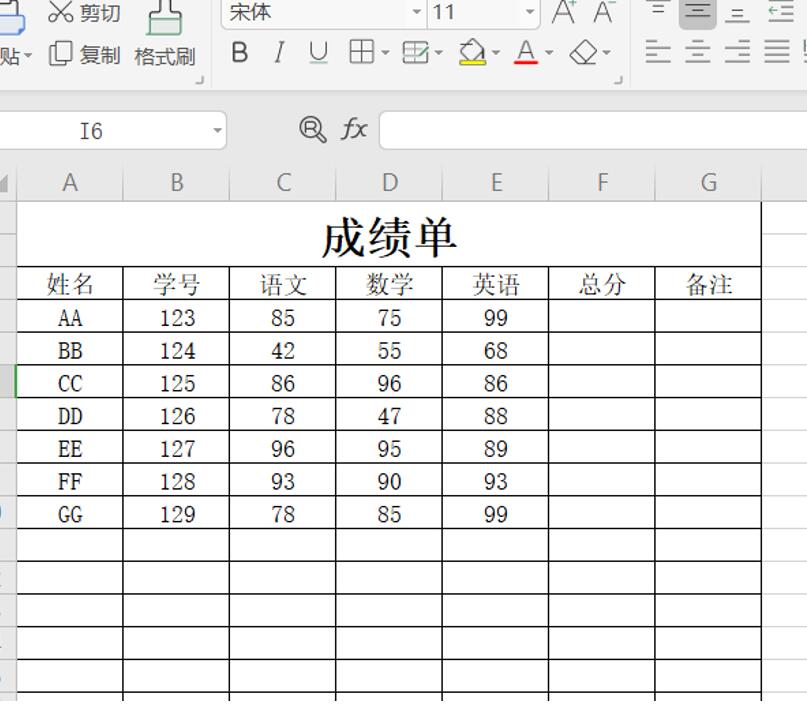
Task: Increase font size with larger A icon
Action: click(x=564, y=13)
